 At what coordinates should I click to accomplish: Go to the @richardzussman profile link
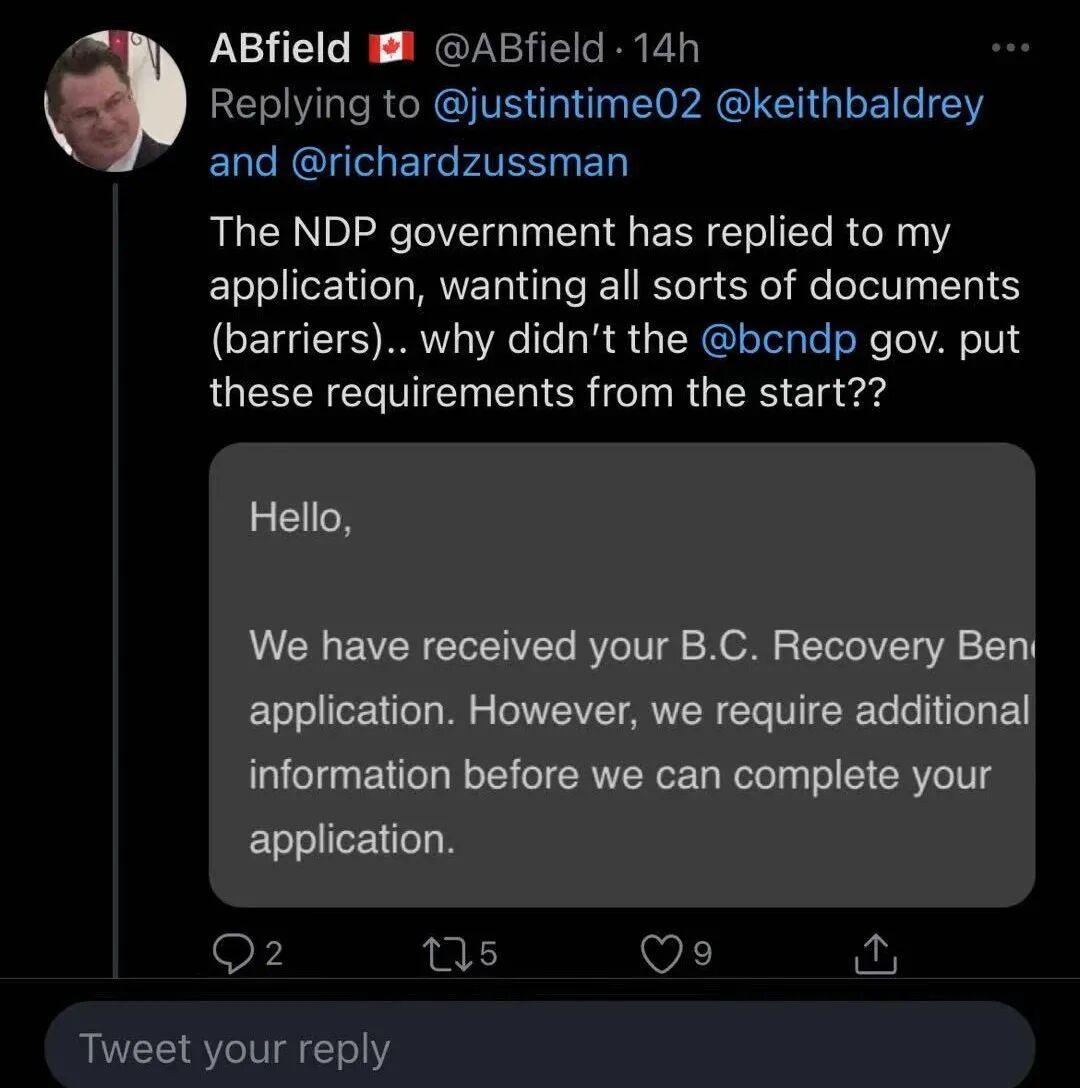(x=459, y=162)
